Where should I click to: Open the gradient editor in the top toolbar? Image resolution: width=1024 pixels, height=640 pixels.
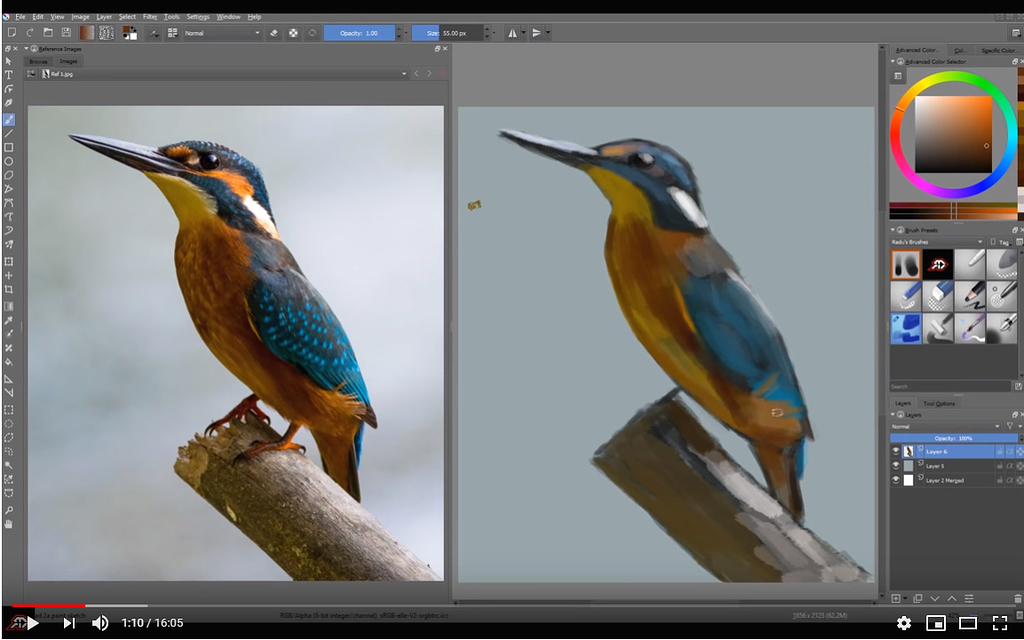(x=86, y=32)
